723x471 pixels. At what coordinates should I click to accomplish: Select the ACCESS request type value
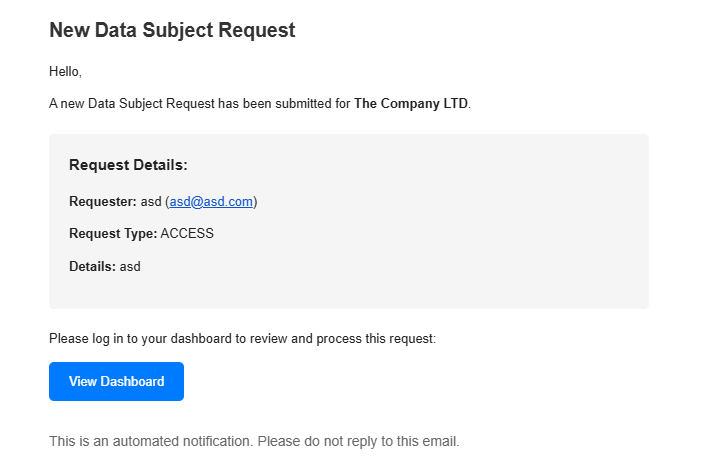coord(187,233)
